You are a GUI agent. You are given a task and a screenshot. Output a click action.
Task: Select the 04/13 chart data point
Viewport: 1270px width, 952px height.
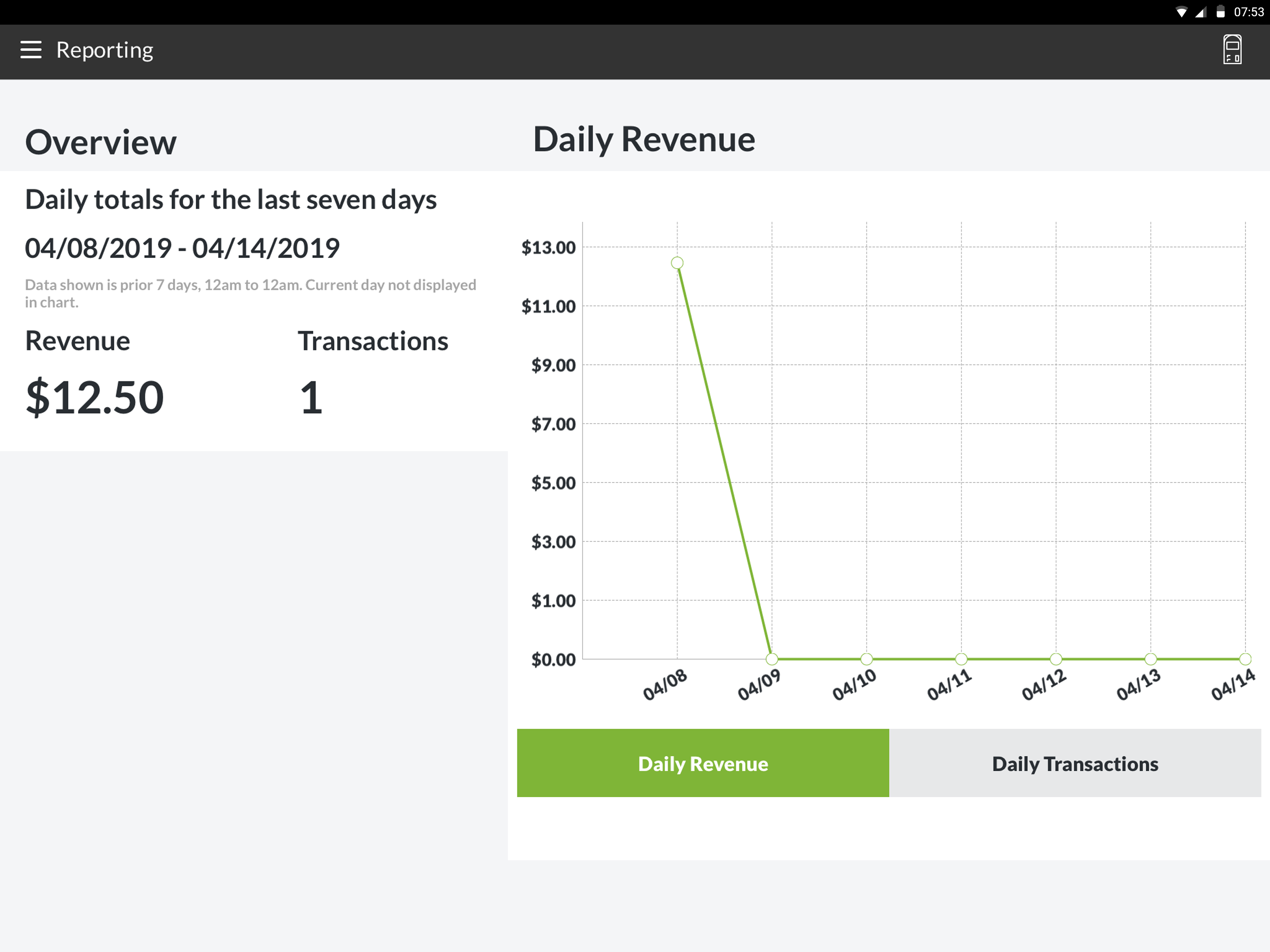[1151, 659]
